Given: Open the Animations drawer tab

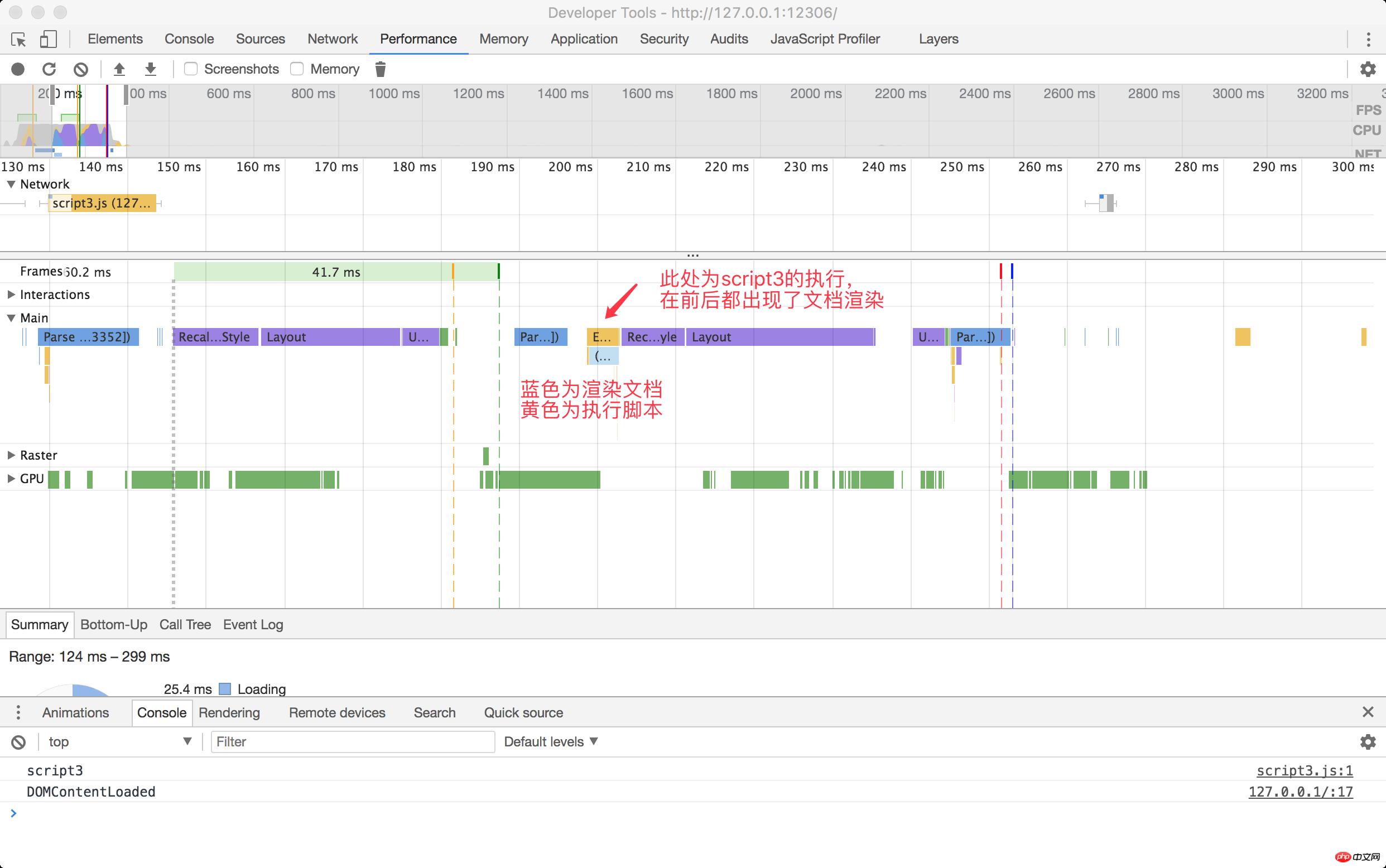Looking at the screenshot, I should tap(75, 712).
